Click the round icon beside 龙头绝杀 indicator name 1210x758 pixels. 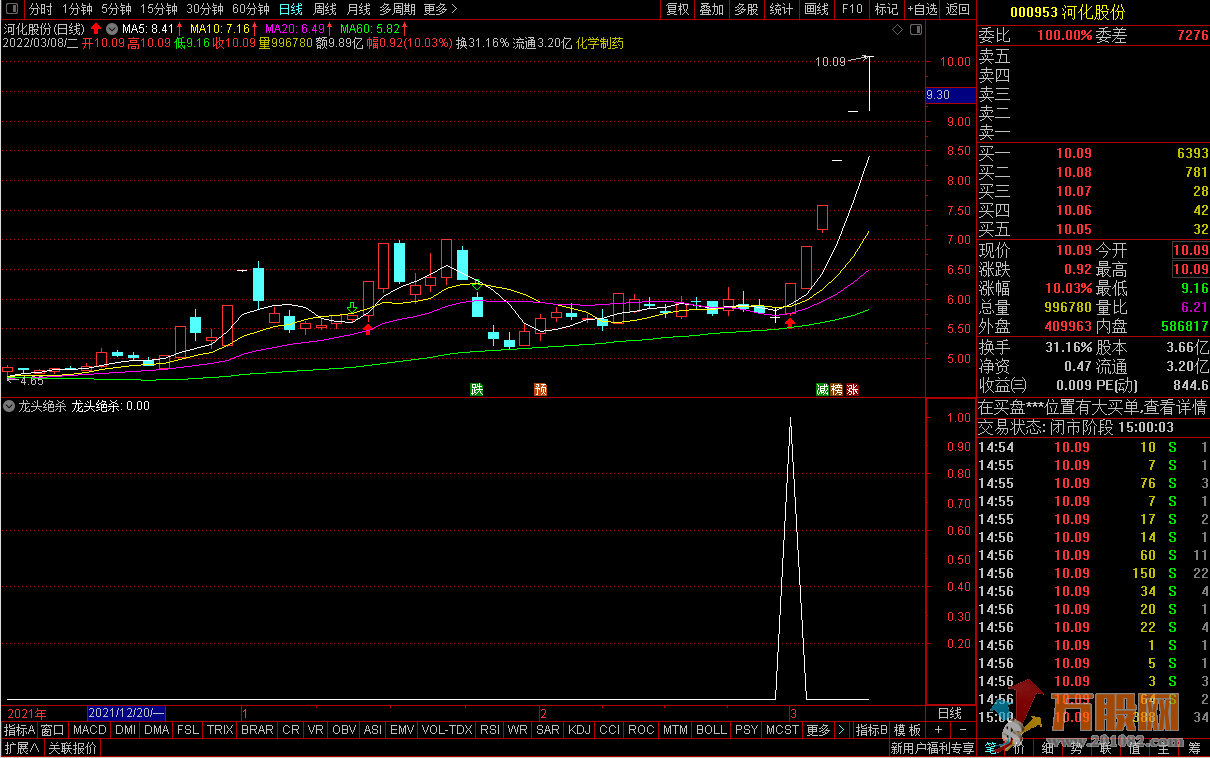10,406
